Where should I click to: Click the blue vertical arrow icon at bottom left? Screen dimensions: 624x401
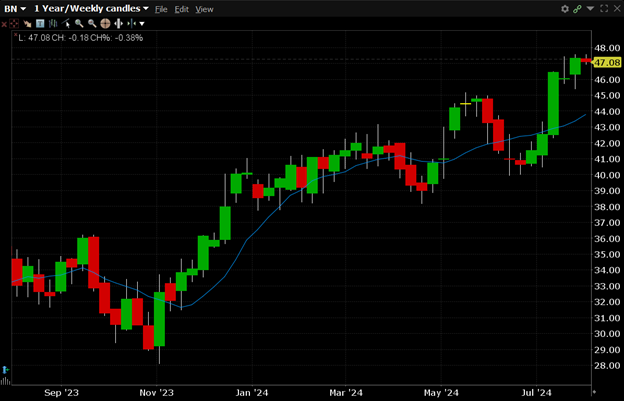click(x=5, y=370)
